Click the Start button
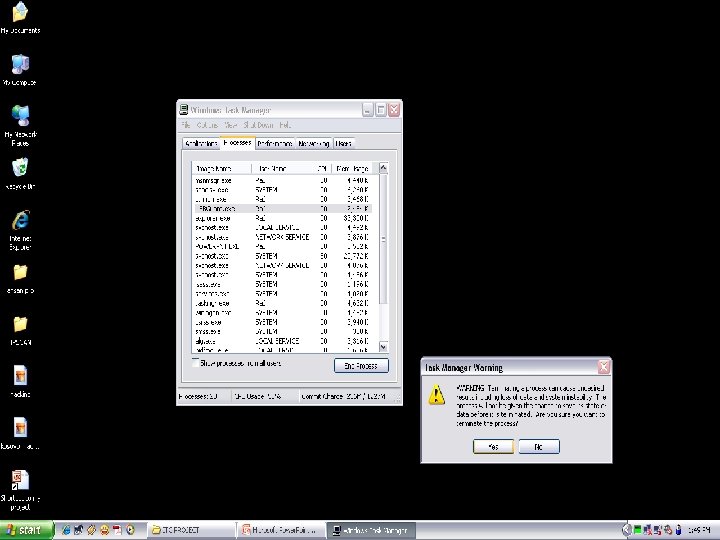 [27, 530]
